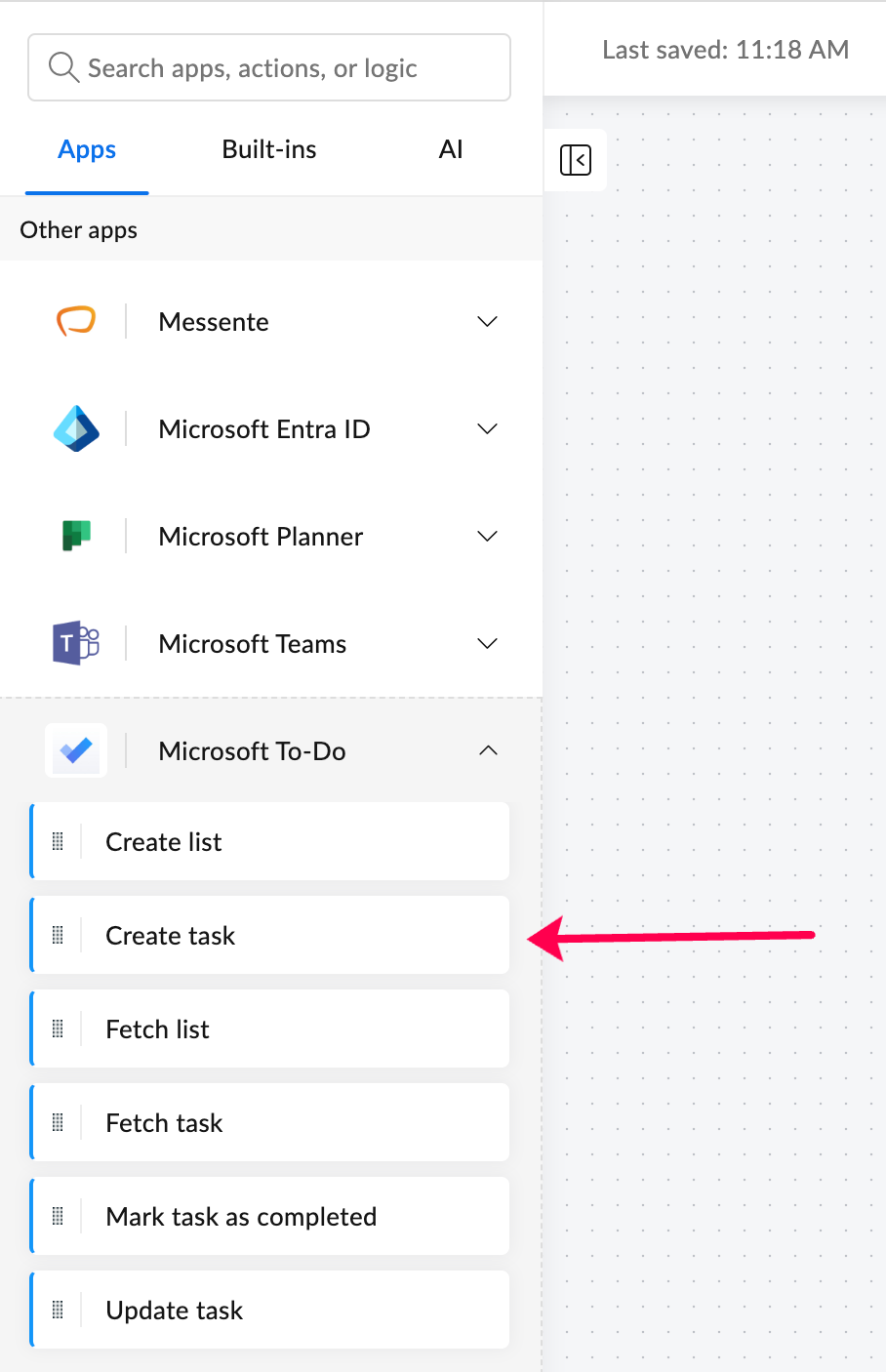Click the drag handle beside Update task
The width and height of the screenshot is (886, 1372).
(x=58, y=1310)
